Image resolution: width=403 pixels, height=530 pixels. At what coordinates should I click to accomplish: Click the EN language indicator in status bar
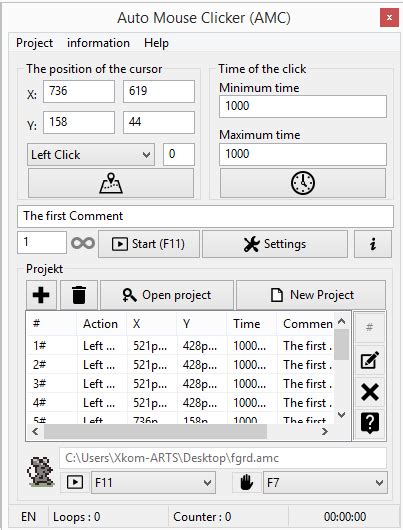28,516
